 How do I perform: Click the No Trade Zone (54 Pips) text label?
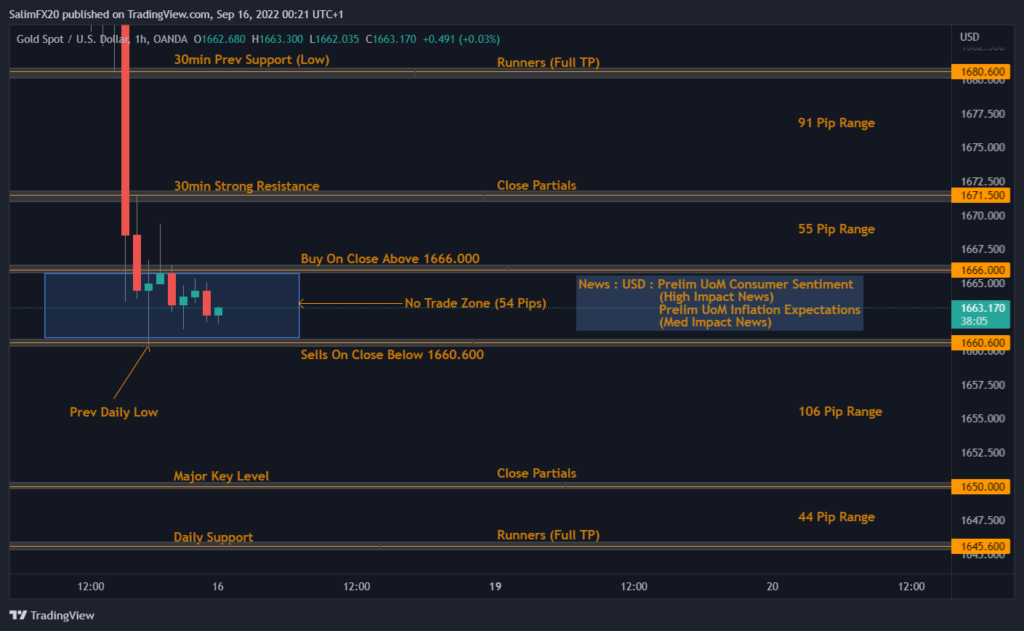[x=475, y=303]
